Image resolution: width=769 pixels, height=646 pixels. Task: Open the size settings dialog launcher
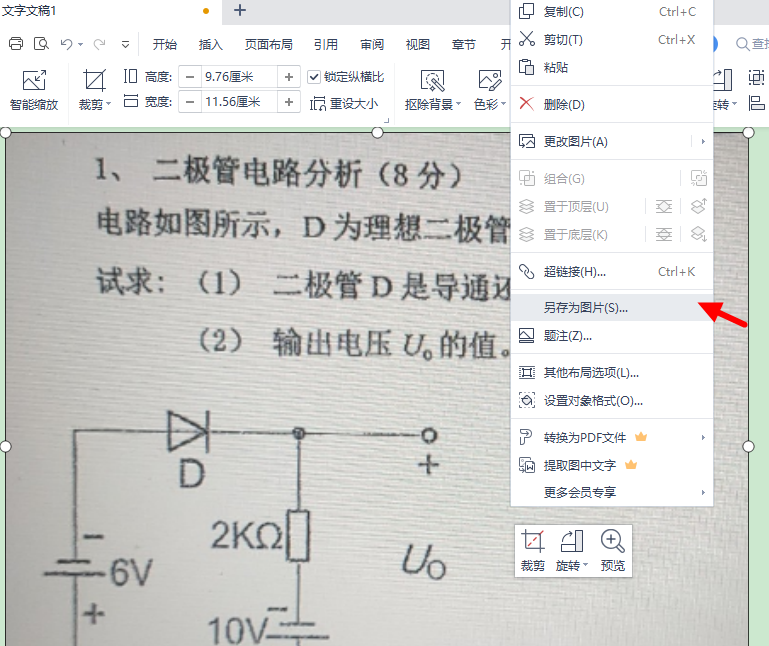coord(386,120)
